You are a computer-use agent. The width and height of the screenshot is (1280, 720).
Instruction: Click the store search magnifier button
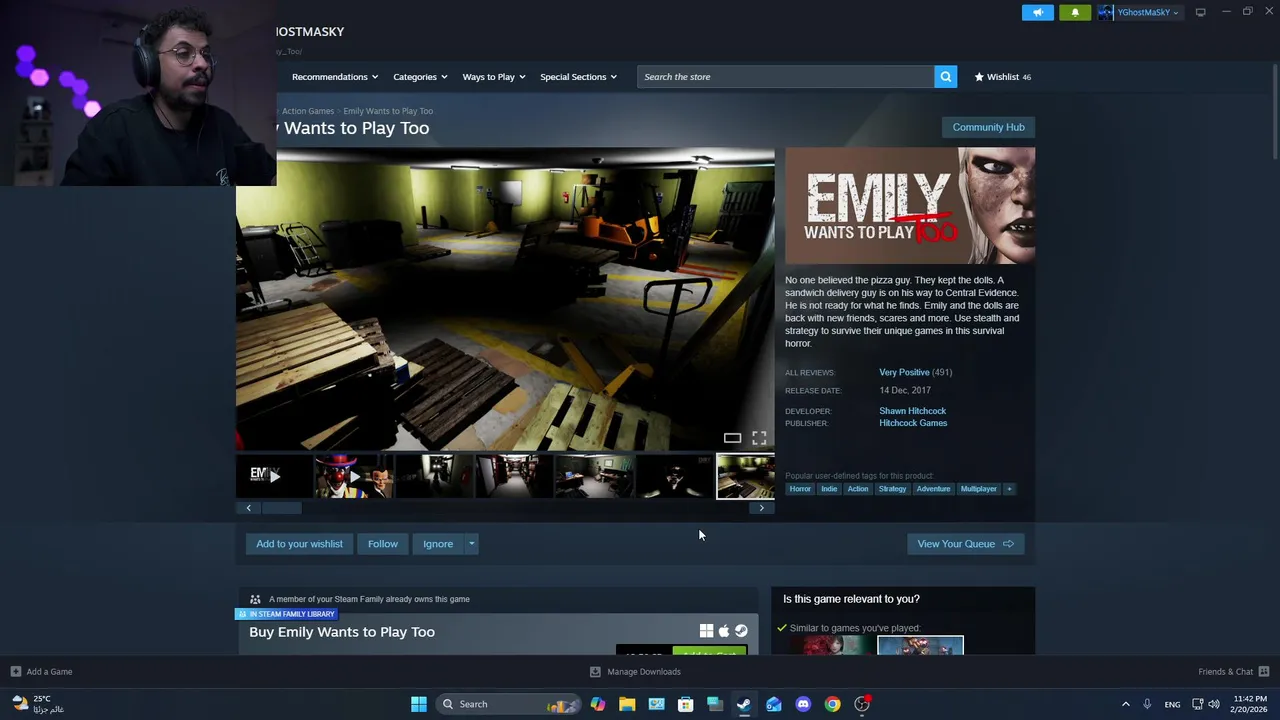tap(945, 77)
